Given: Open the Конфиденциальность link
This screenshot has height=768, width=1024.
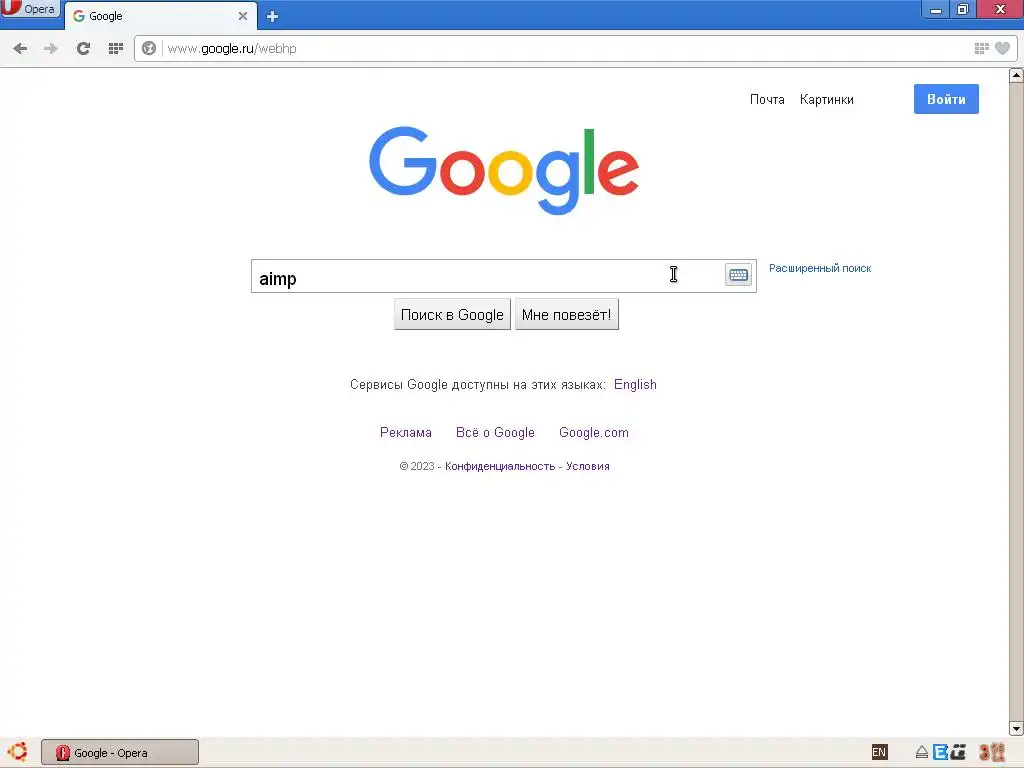Looking at the screenshot, I should (x=500, y=466).
